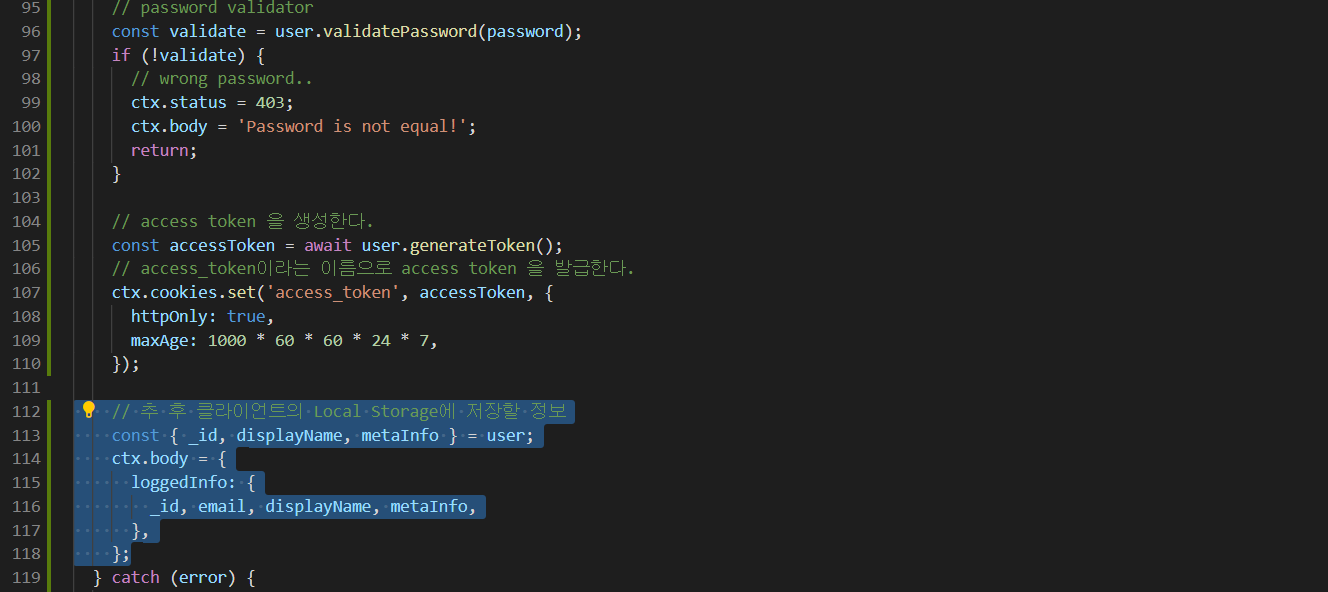The height and width of the screenshot is (592, 1328).
Task: Click ctx.body assignment on line 114
Action: [150, 458]
